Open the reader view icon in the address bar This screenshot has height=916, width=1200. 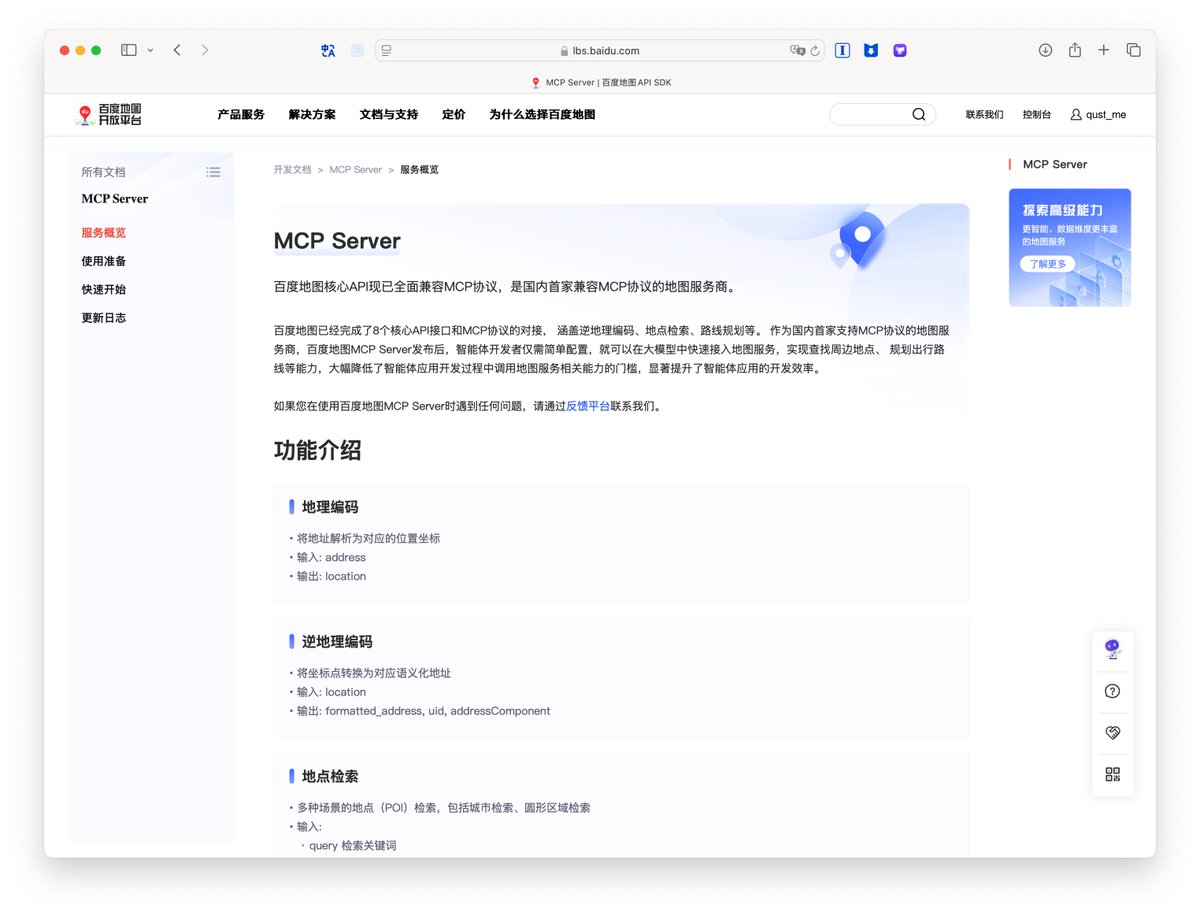(387, 50)
